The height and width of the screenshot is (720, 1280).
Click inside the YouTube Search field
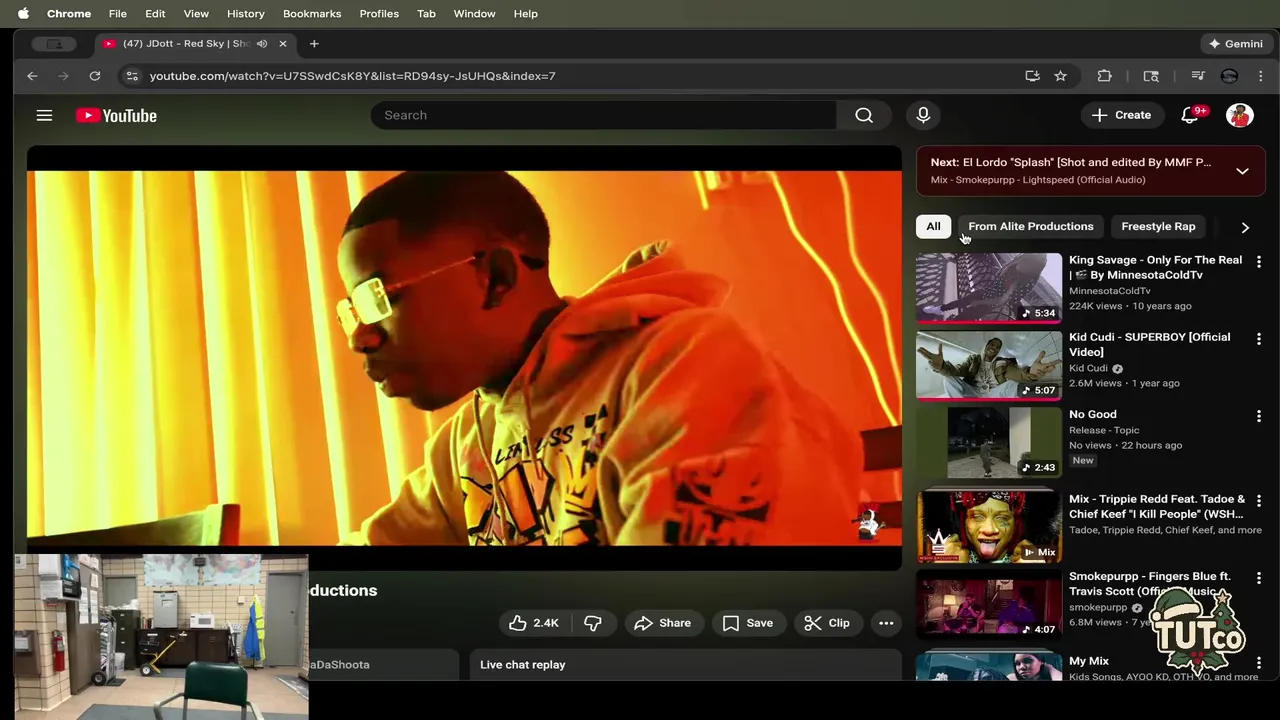(603, 115)
